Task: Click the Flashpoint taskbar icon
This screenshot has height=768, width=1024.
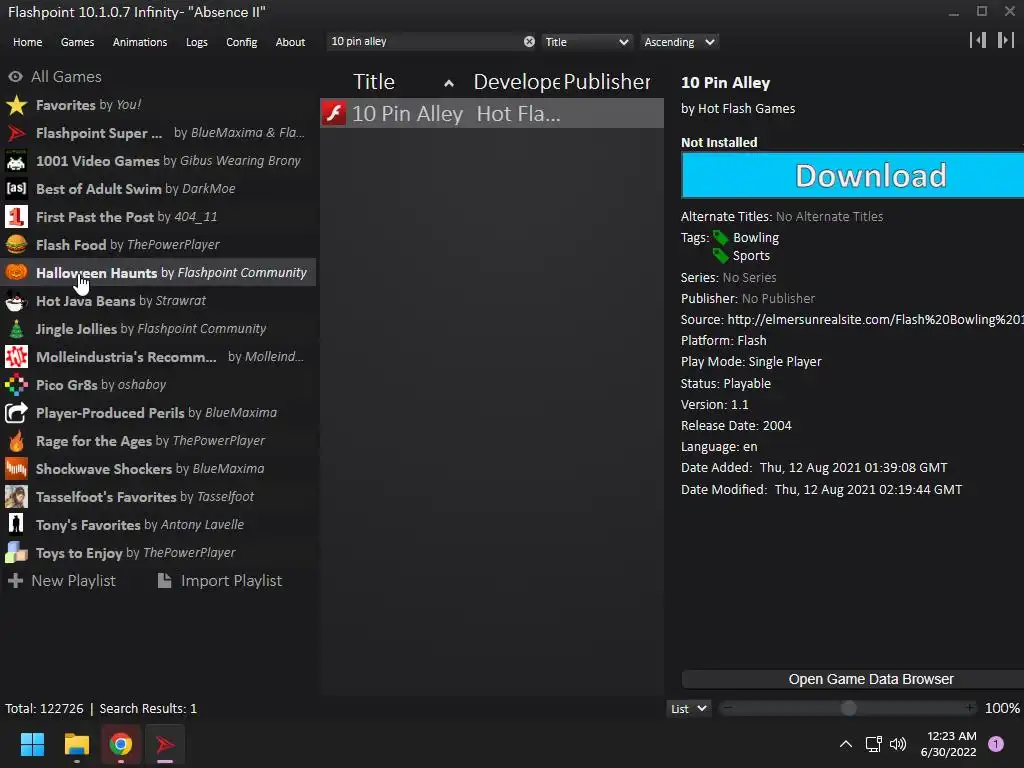Action: pyautogui.click(x=165, y=744)
